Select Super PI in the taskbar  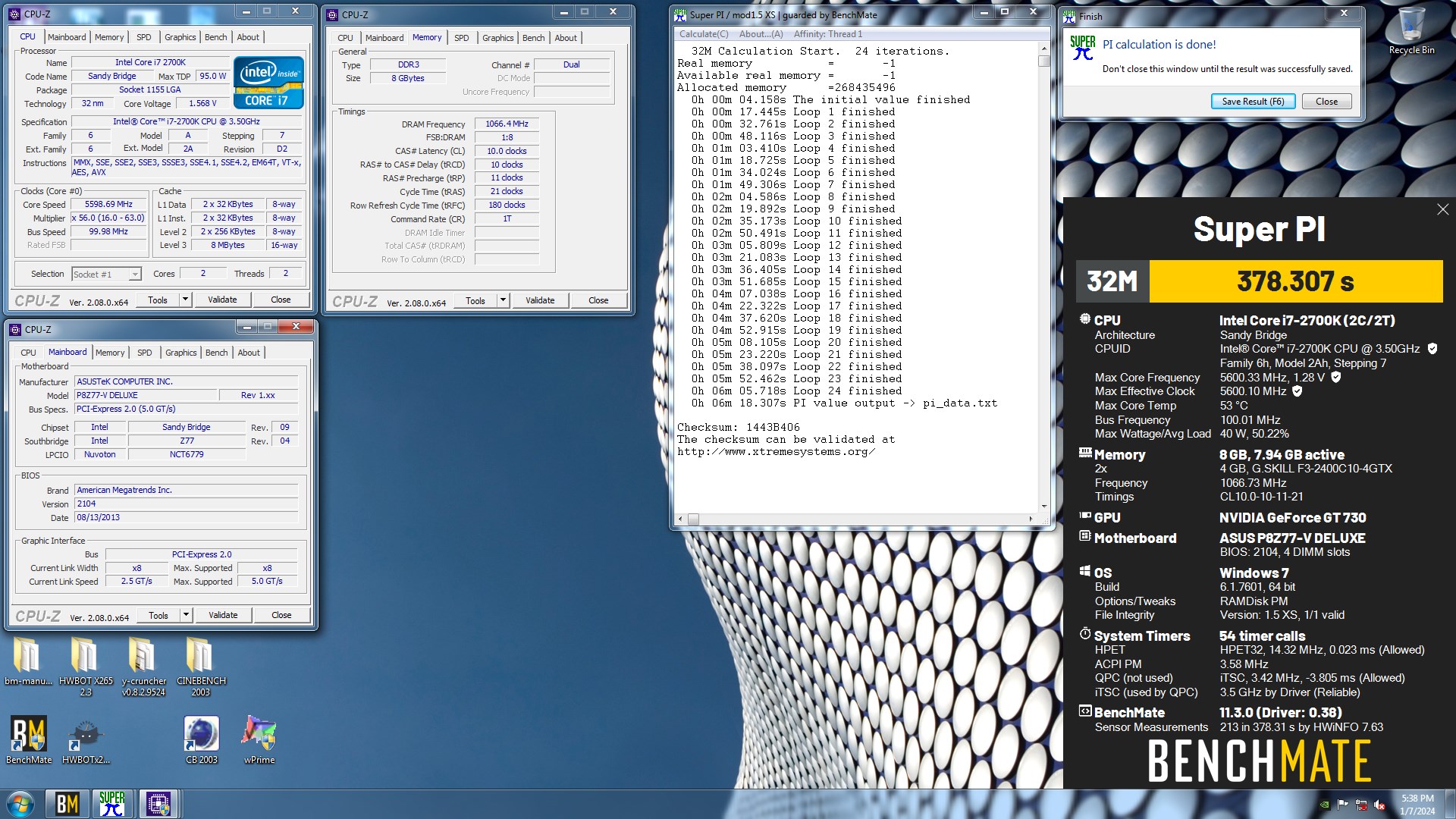pyautogui.click(x=112, y=804)
